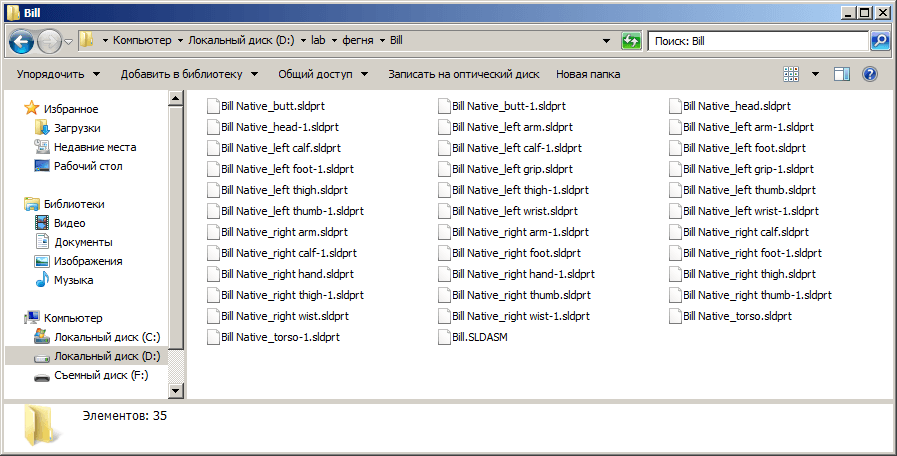Type in the Поиск: Bill search field
897x456 pixels.
coord(755,41)
